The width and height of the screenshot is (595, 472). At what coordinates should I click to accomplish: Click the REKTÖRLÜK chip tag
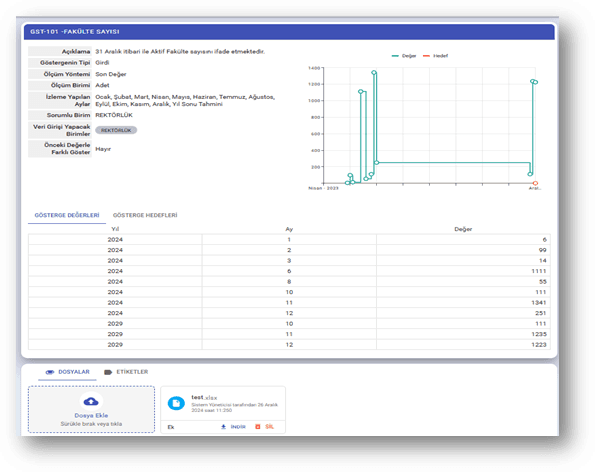pos(116,130)
